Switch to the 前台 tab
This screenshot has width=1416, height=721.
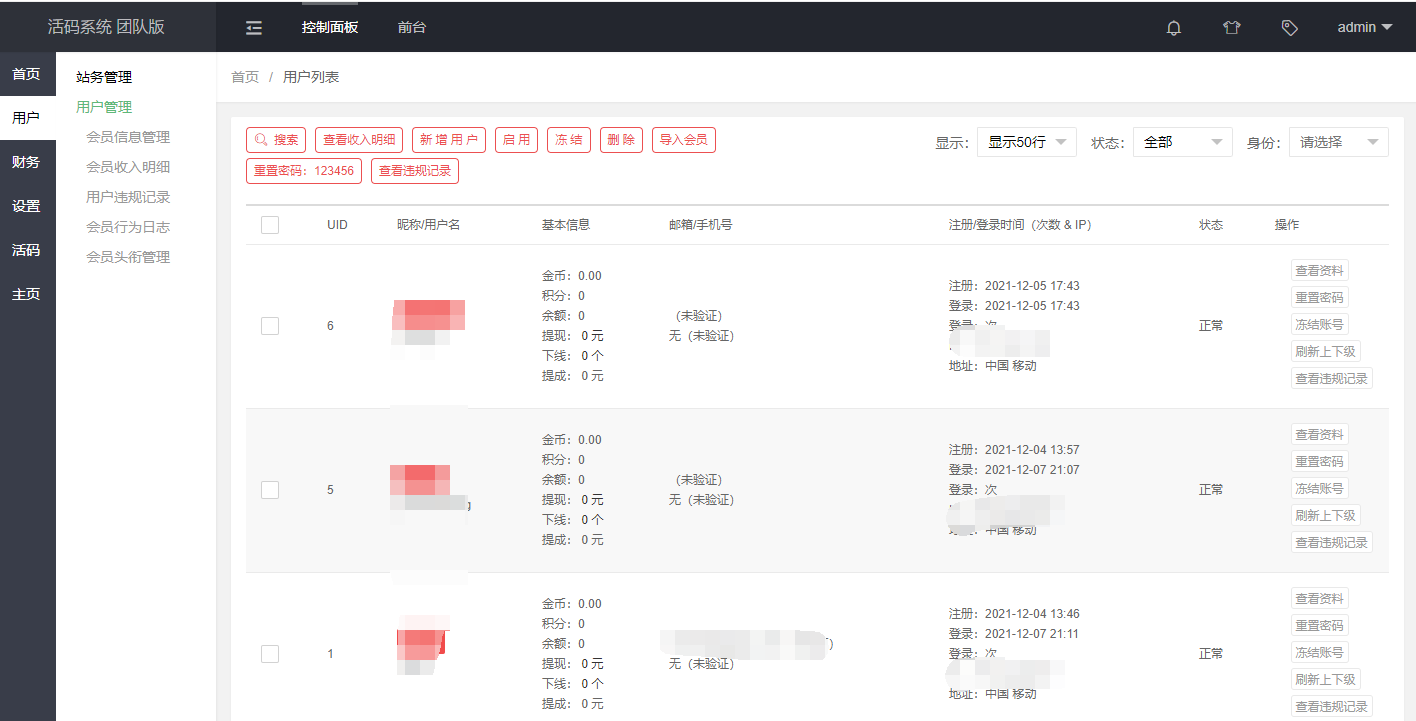[x=411, y=28]
